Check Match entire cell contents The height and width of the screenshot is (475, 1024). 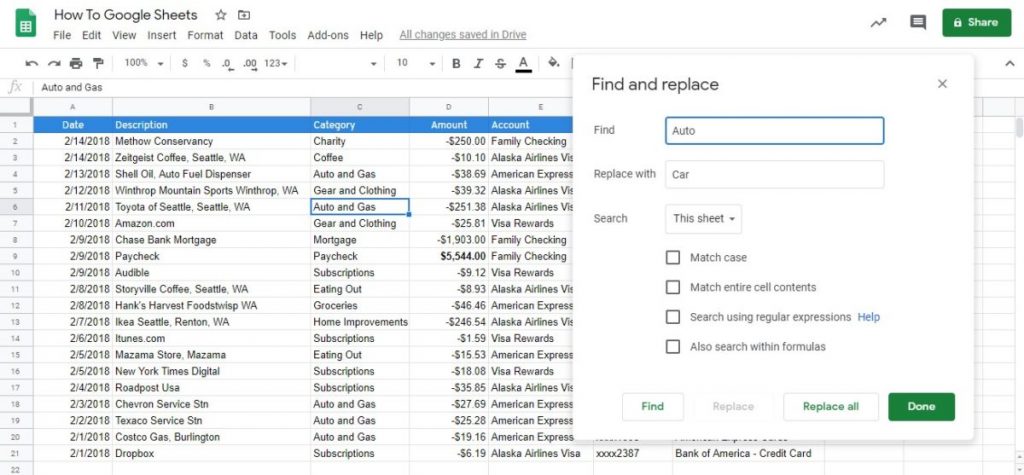pos(673,288)
